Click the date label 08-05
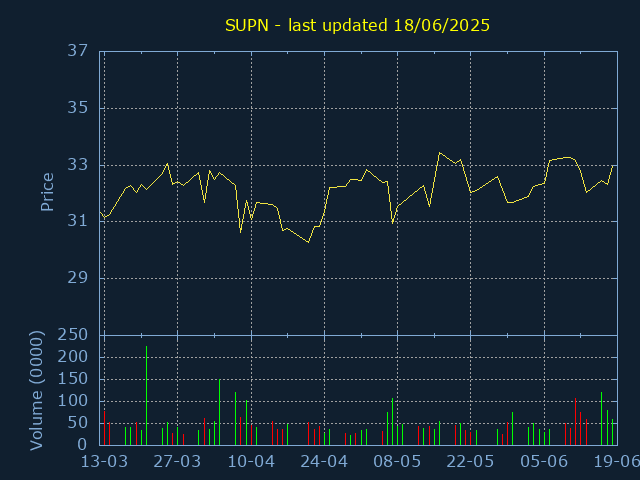The height and width of the screenshot is (480, 640). coord(397,462)
